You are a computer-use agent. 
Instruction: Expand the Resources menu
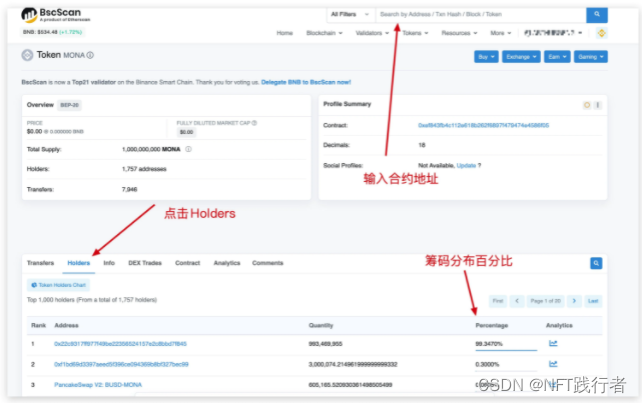point(459,33)
